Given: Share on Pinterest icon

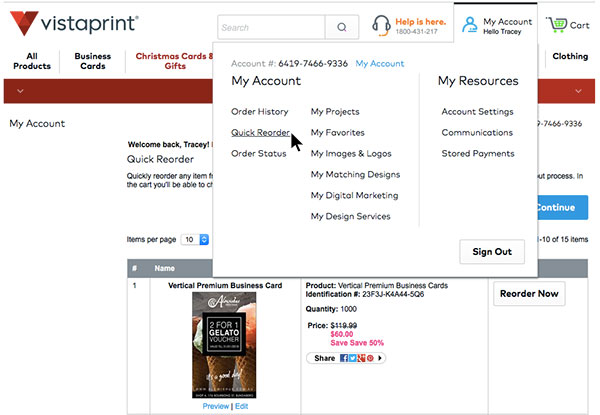Looking at the screenshot, I should pos(370,358).
